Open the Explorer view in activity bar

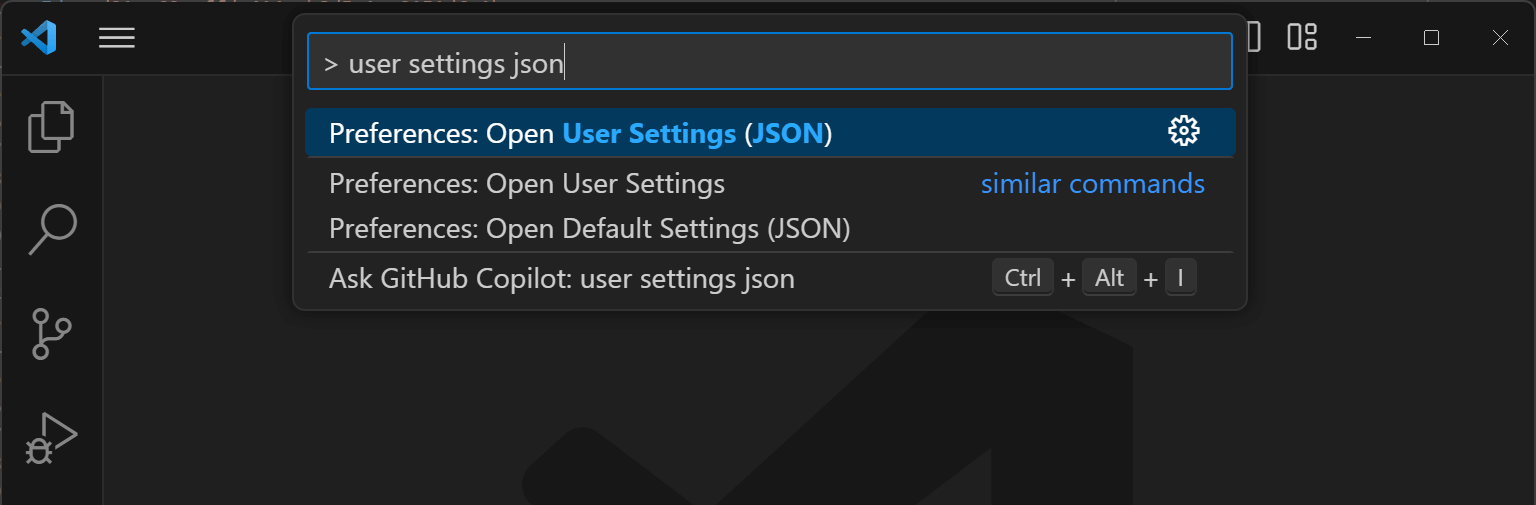(x=51, y=127)
